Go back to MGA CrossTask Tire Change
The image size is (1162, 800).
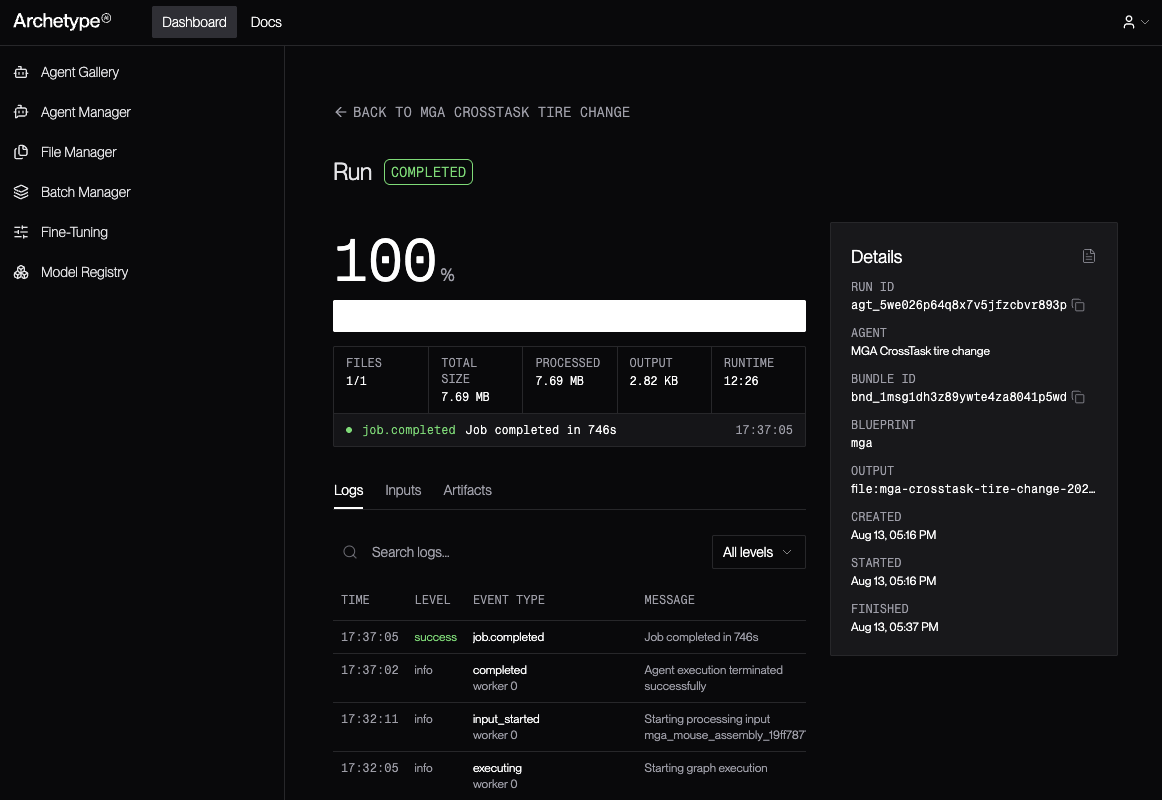coord(482,112)
